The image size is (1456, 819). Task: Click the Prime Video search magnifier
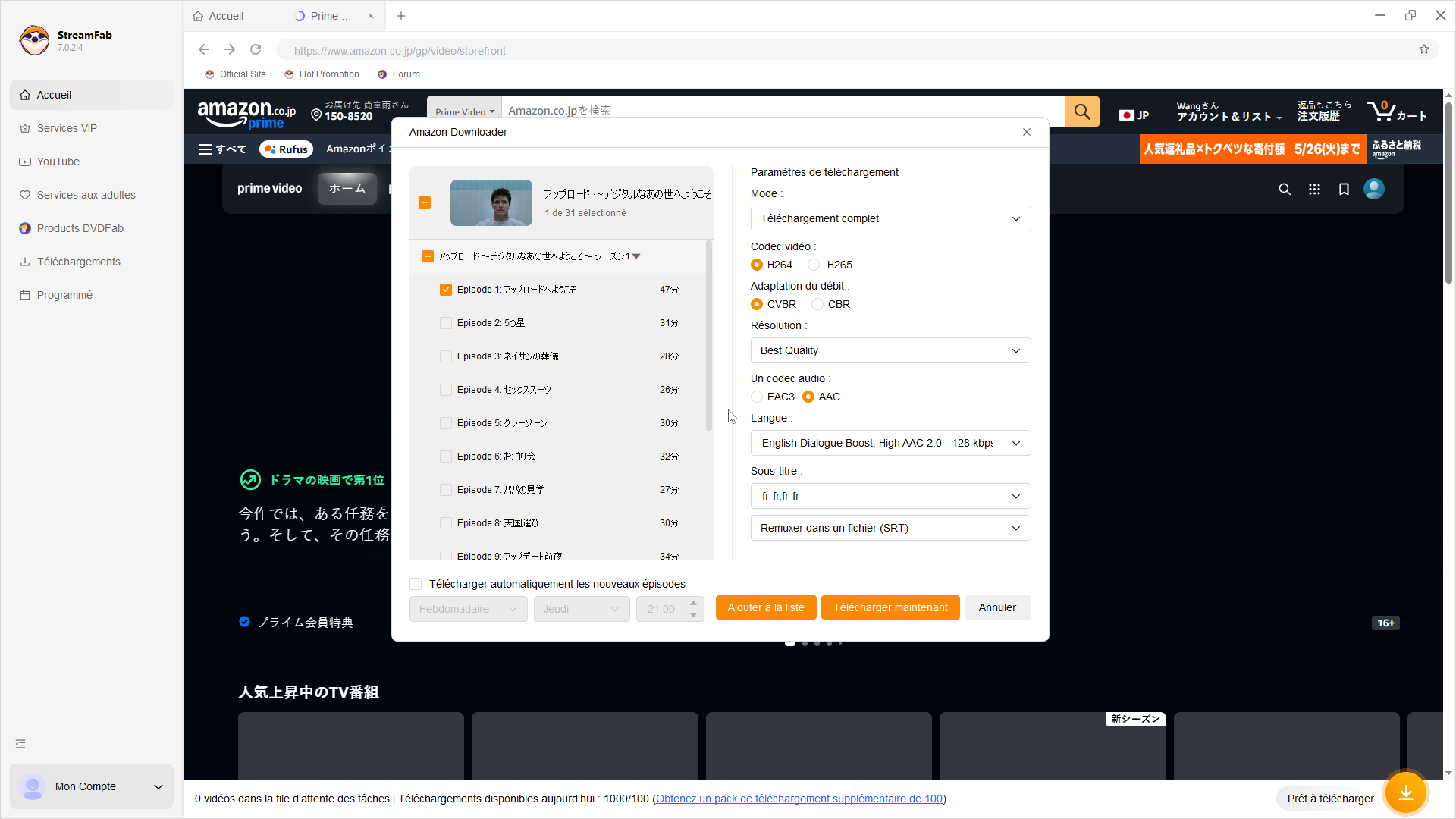[1285, 189]
